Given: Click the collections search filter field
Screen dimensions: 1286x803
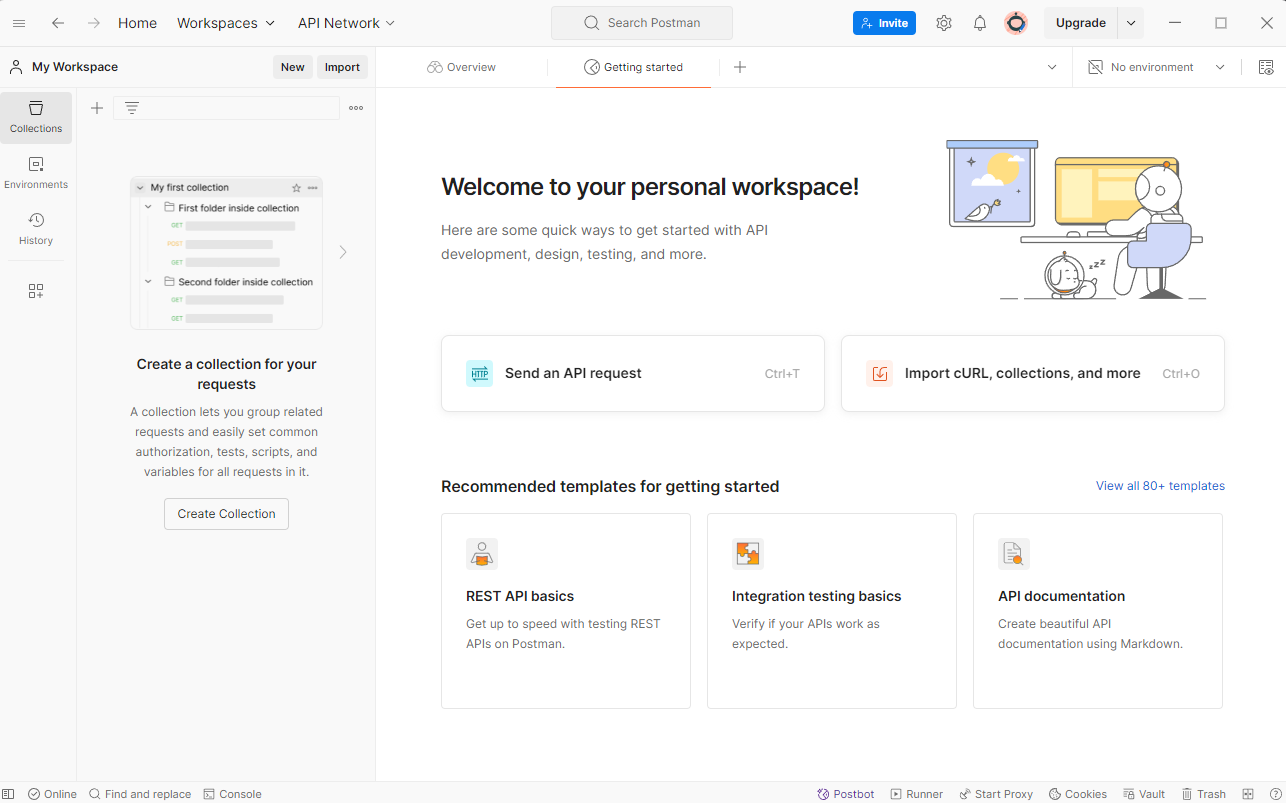Looking at the screenshot, I should pos(227,108).
